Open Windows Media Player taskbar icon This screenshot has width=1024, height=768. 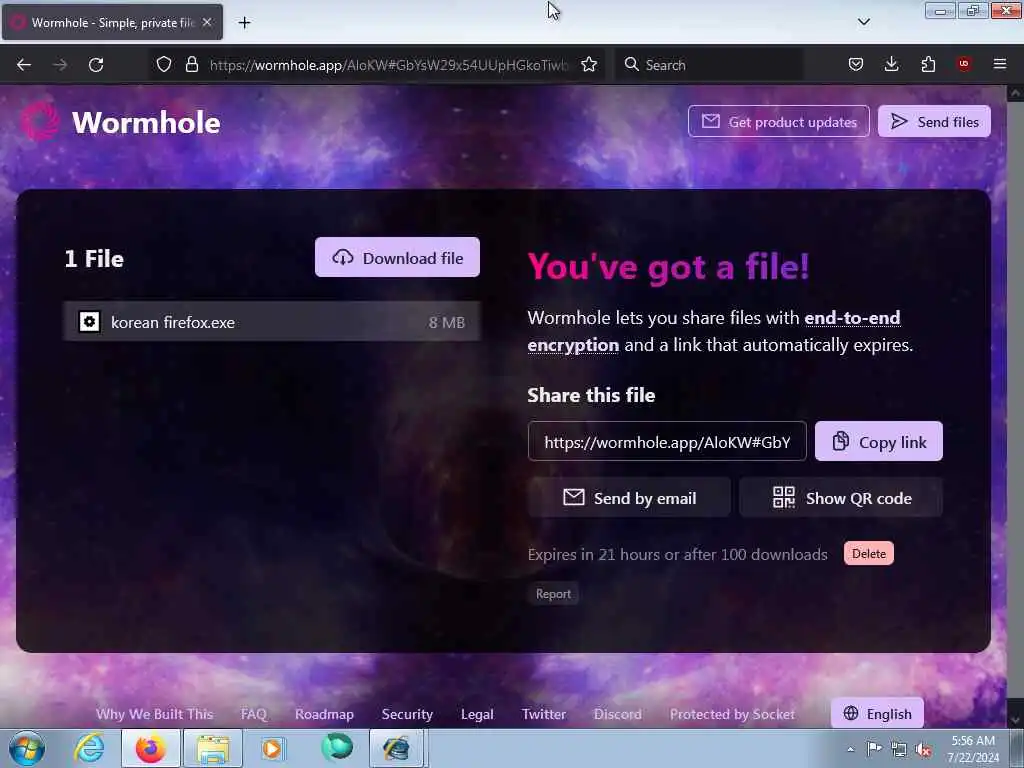click(x=274, y=748)
